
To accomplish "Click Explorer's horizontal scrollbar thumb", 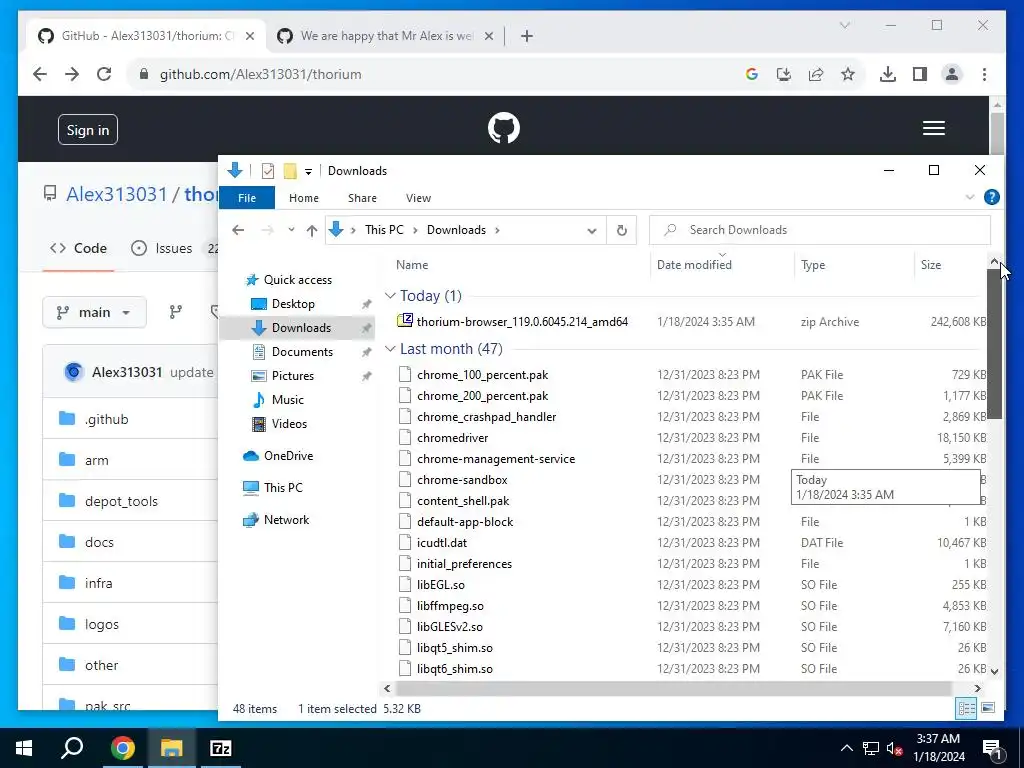I will 673,688.
